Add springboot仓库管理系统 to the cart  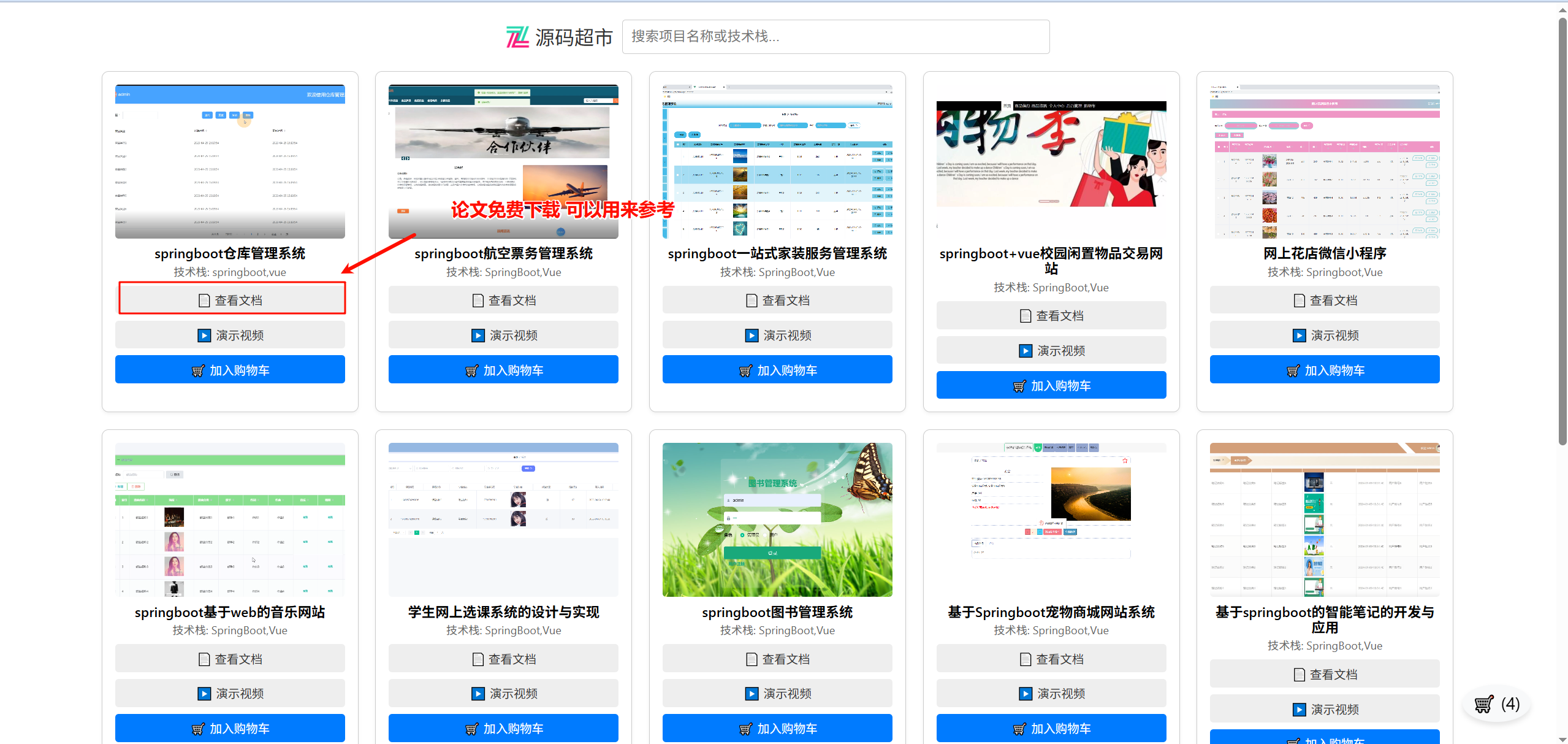(230, 370)
